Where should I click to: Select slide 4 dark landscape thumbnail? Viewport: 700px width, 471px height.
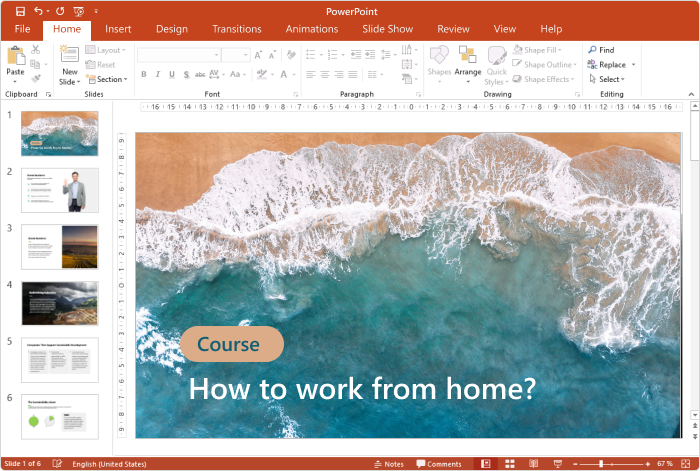pos(60,303)
